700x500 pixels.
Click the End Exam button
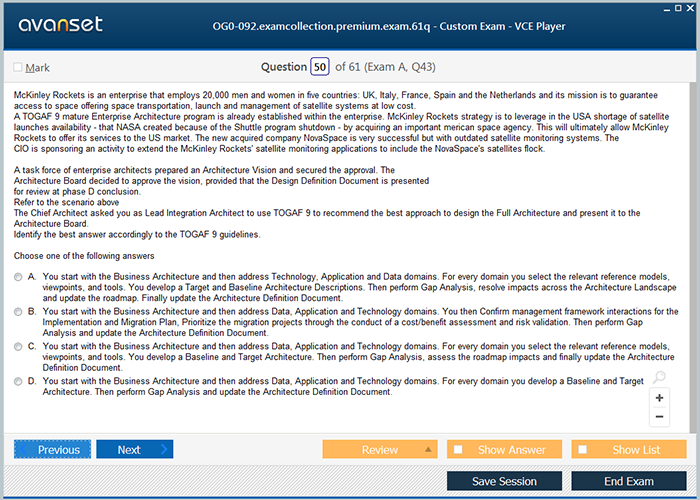click(629, 481)
